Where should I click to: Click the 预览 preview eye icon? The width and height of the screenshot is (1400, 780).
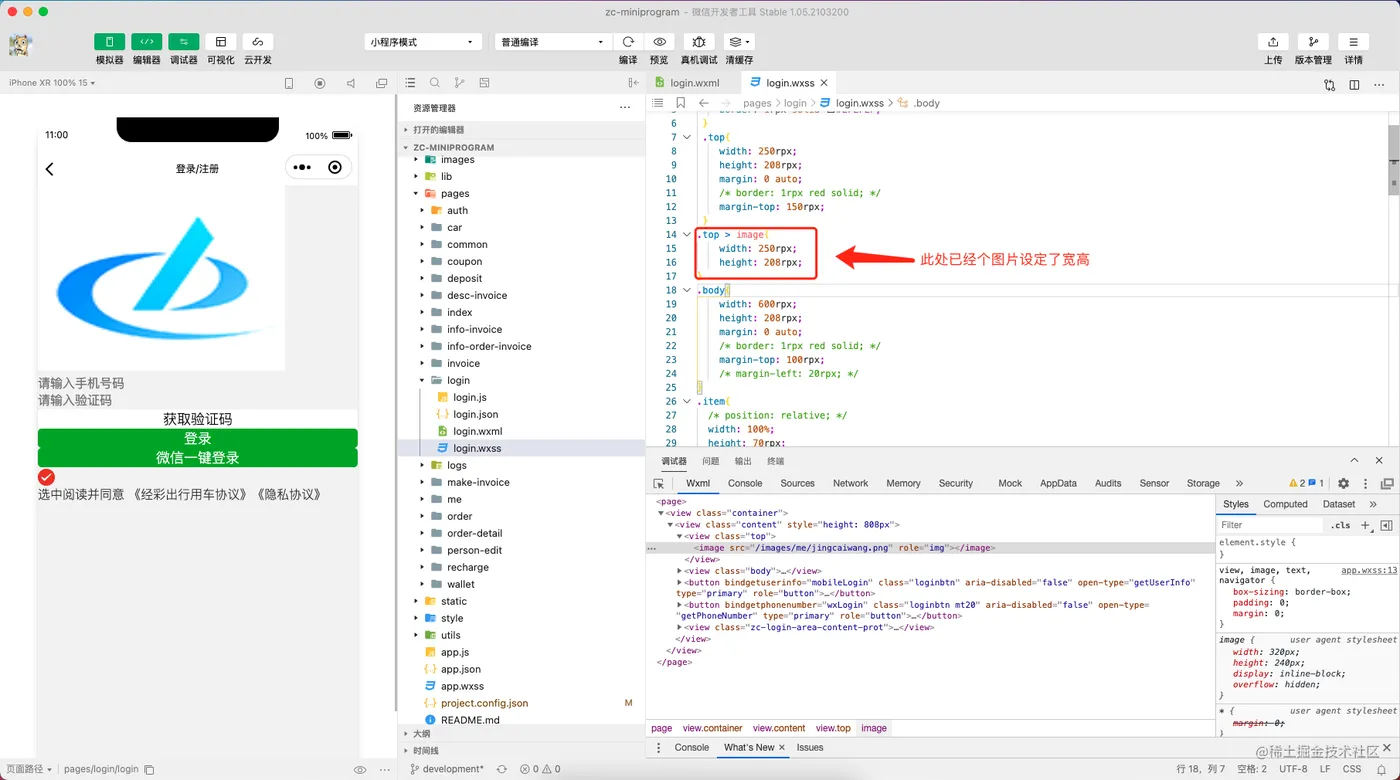click(659, 42)
